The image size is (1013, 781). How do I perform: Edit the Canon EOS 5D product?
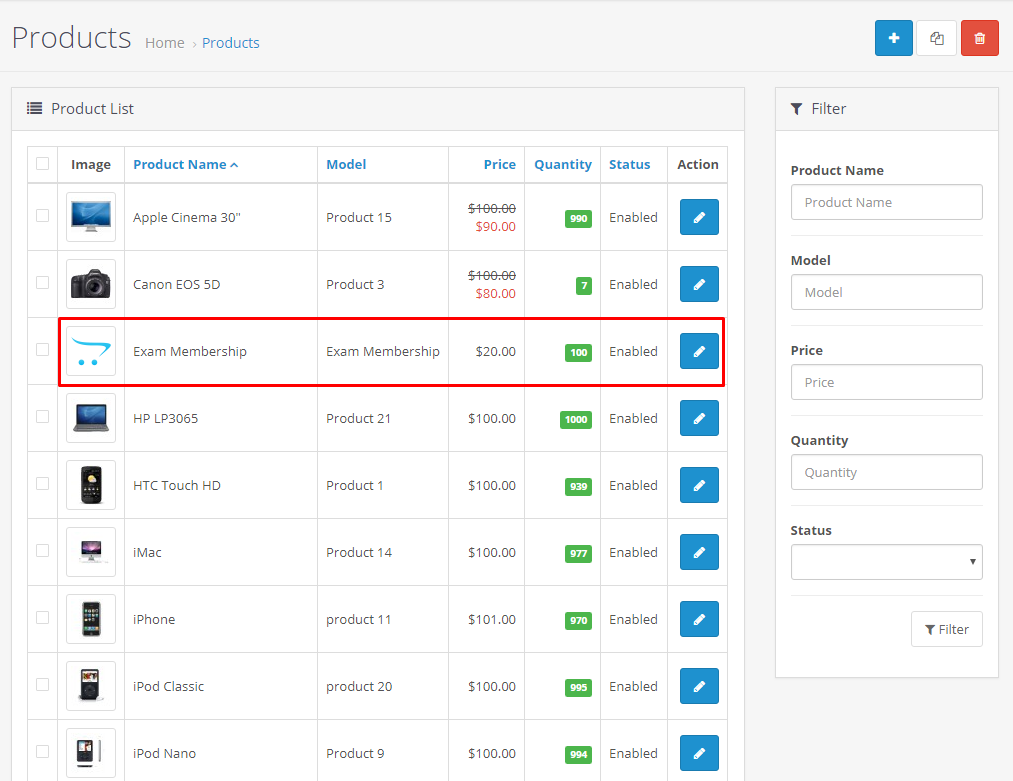pos(699,284)
